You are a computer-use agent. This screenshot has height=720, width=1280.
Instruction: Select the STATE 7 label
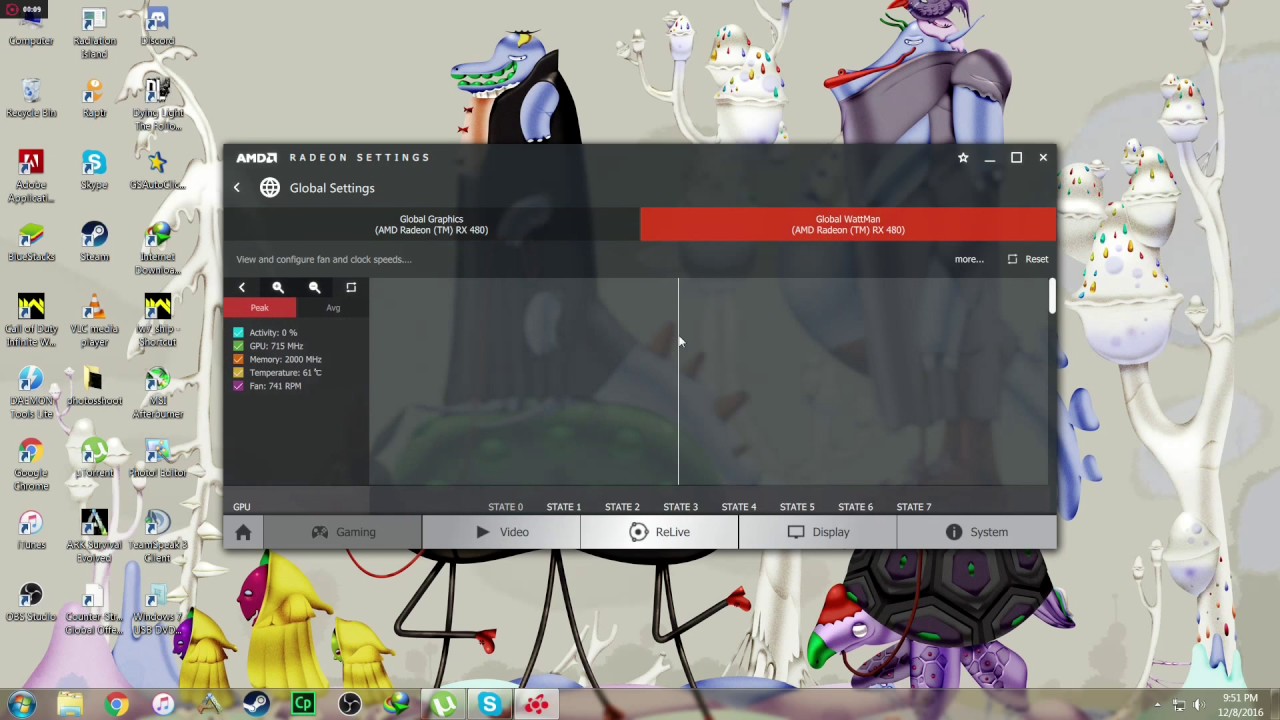coord(914,507)
